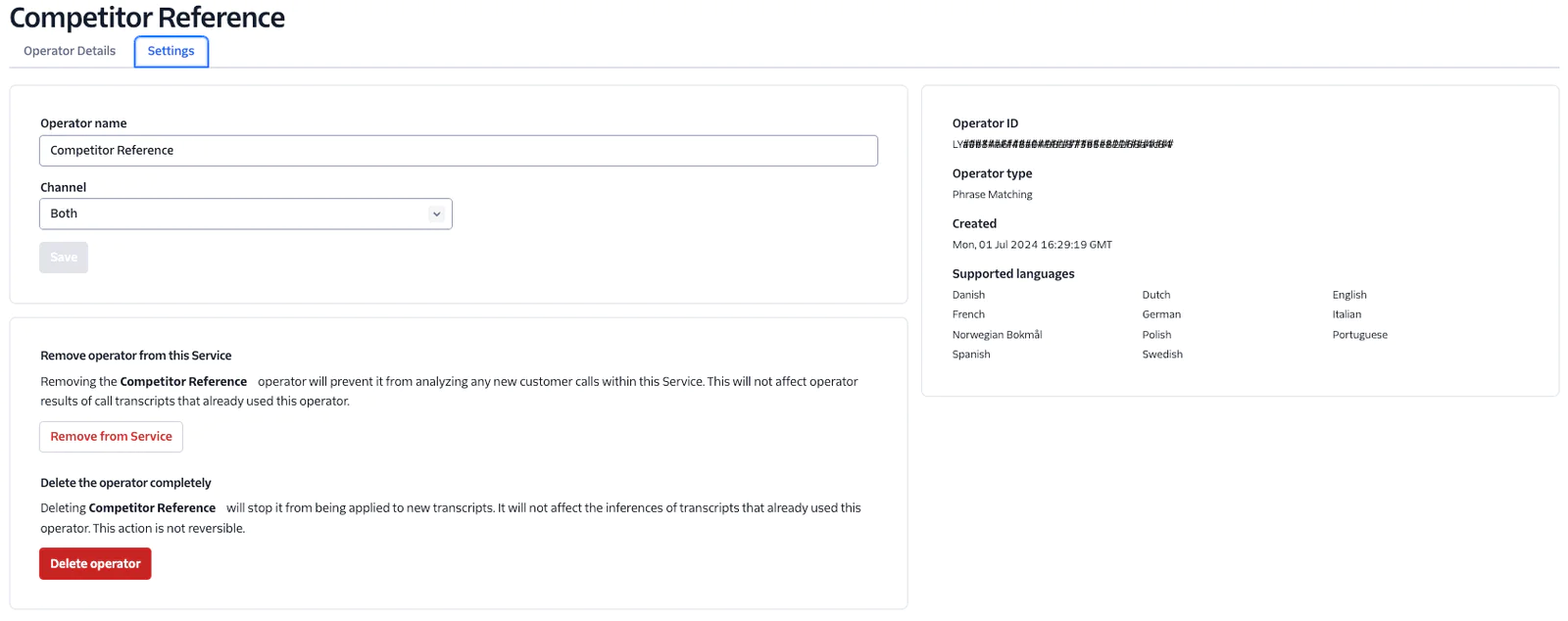
Task: Click the Delete the operator completely heading
Action: (x=125, y=483)
